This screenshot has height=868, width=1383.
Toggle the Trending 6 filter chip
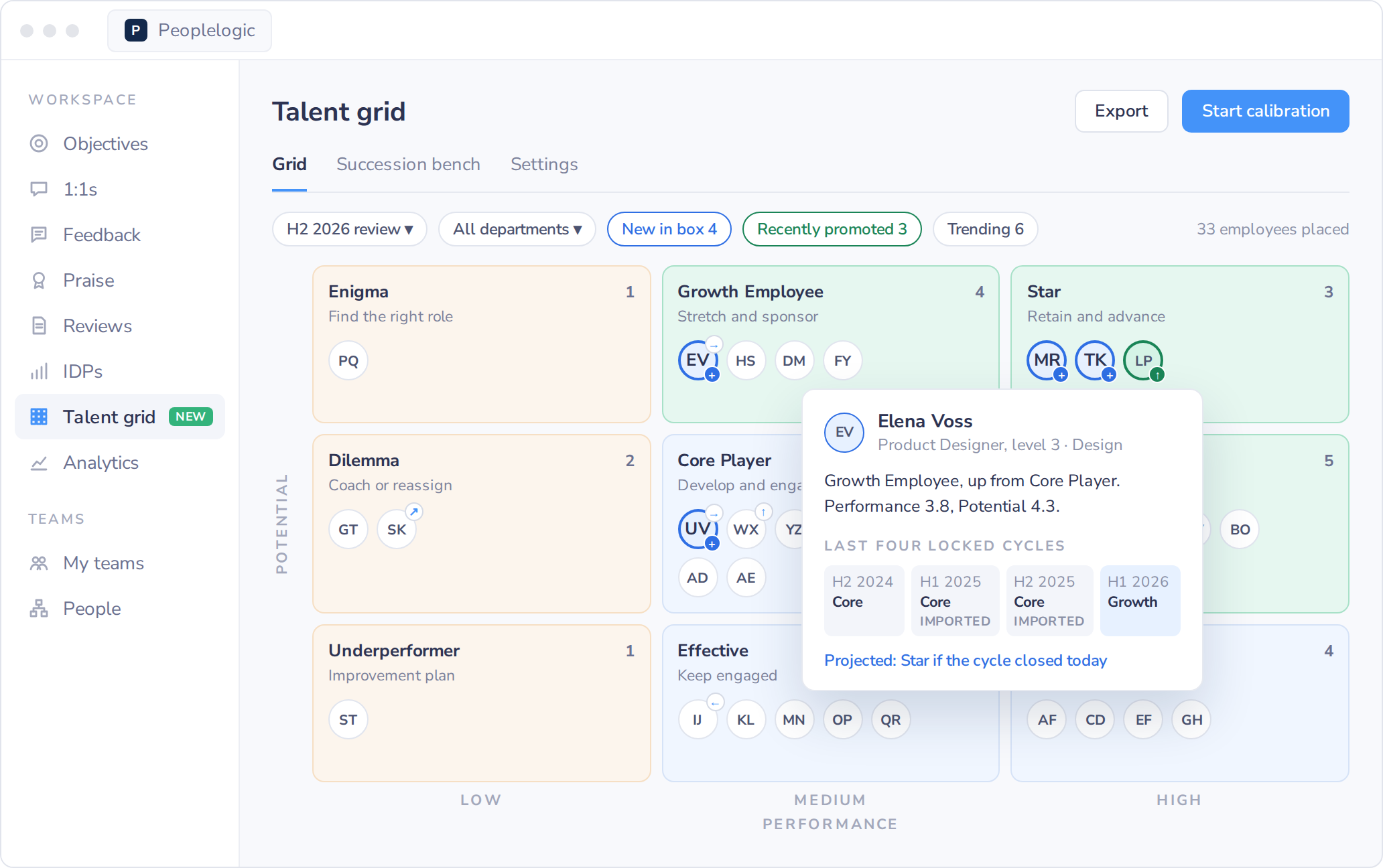tap(985, 229)
